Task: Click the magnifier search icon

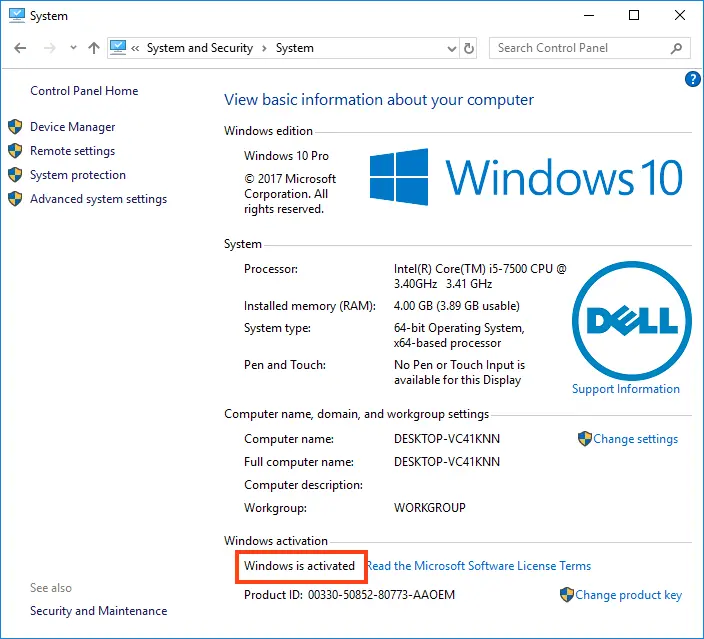Action: tap(676, 48)
